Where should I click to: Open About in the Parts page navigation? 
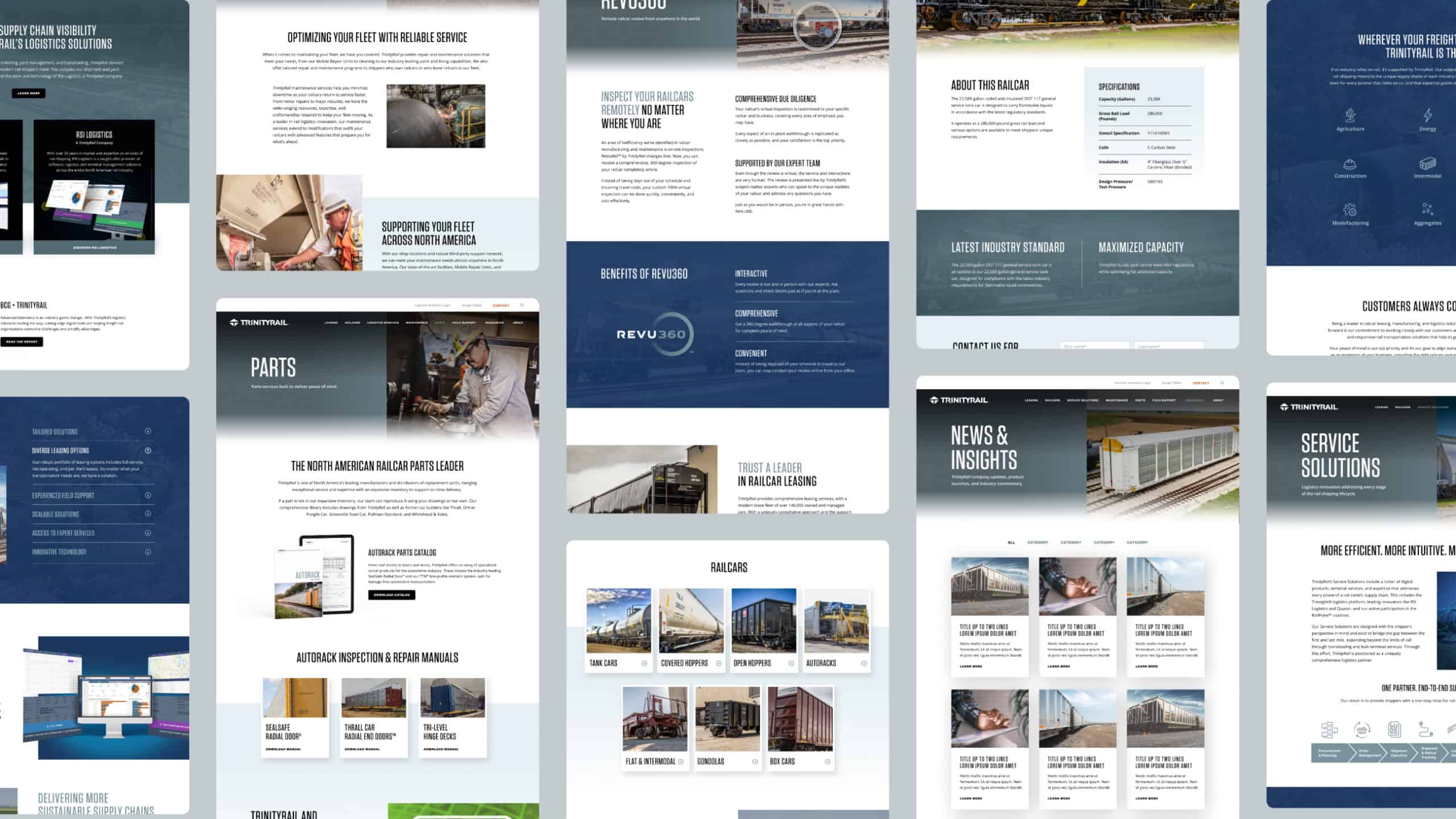[518, 322]
